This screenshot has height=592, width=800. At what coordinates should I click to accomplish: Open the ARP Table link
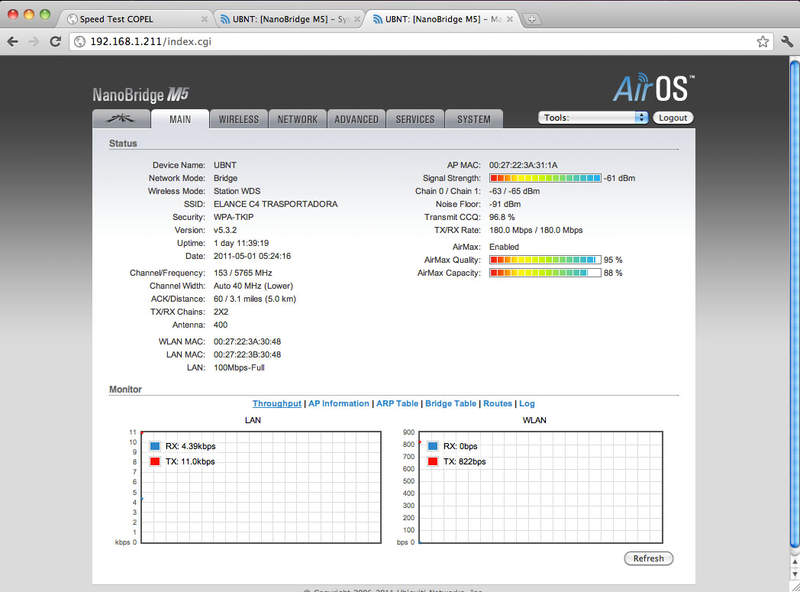[x=397, y=403]
